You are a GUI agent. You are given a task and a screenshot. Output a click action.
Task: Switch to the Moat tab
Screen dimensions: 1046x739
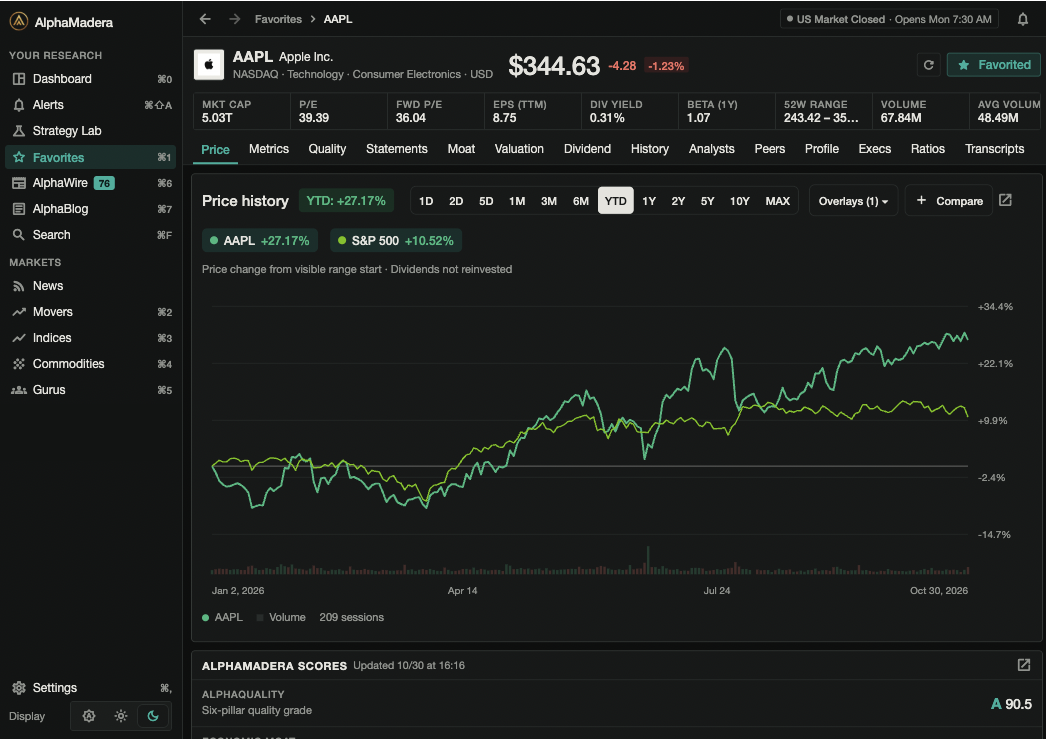click(x=461, y=149)
